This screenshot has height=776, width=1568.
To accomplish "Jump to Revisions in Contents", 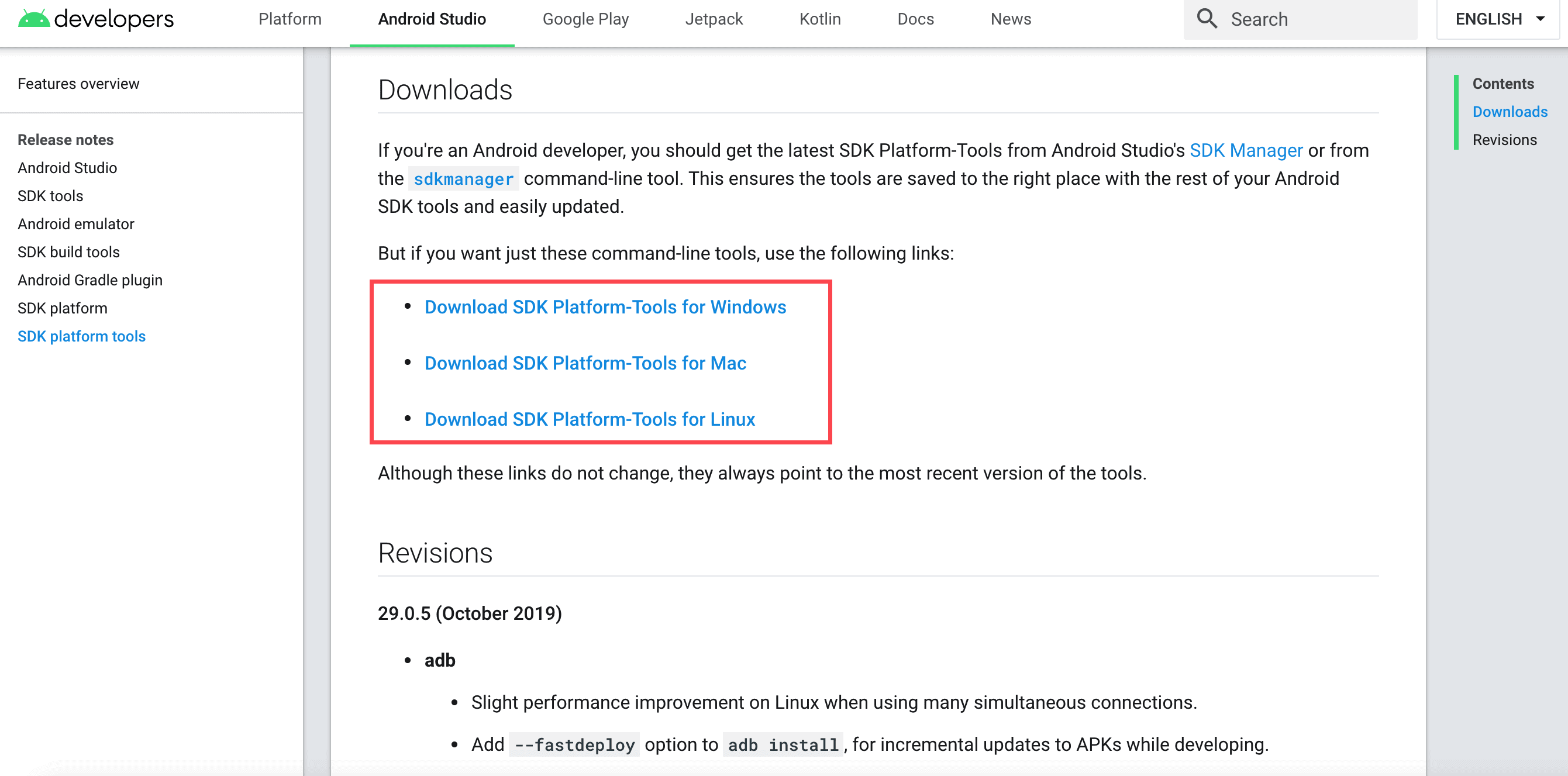I will (1504, 140).
